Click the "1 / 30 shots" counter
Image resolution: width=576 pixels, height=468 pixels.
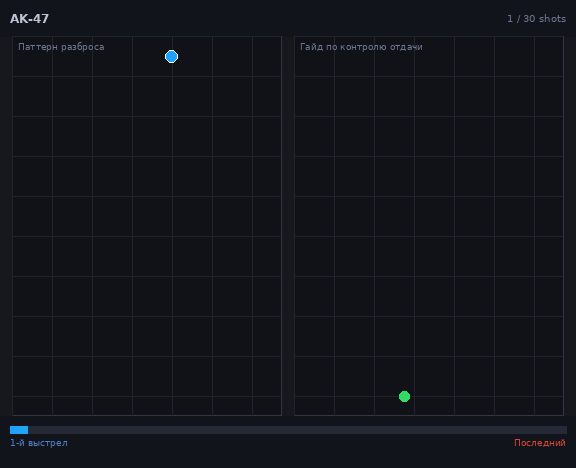coord(536,19)
